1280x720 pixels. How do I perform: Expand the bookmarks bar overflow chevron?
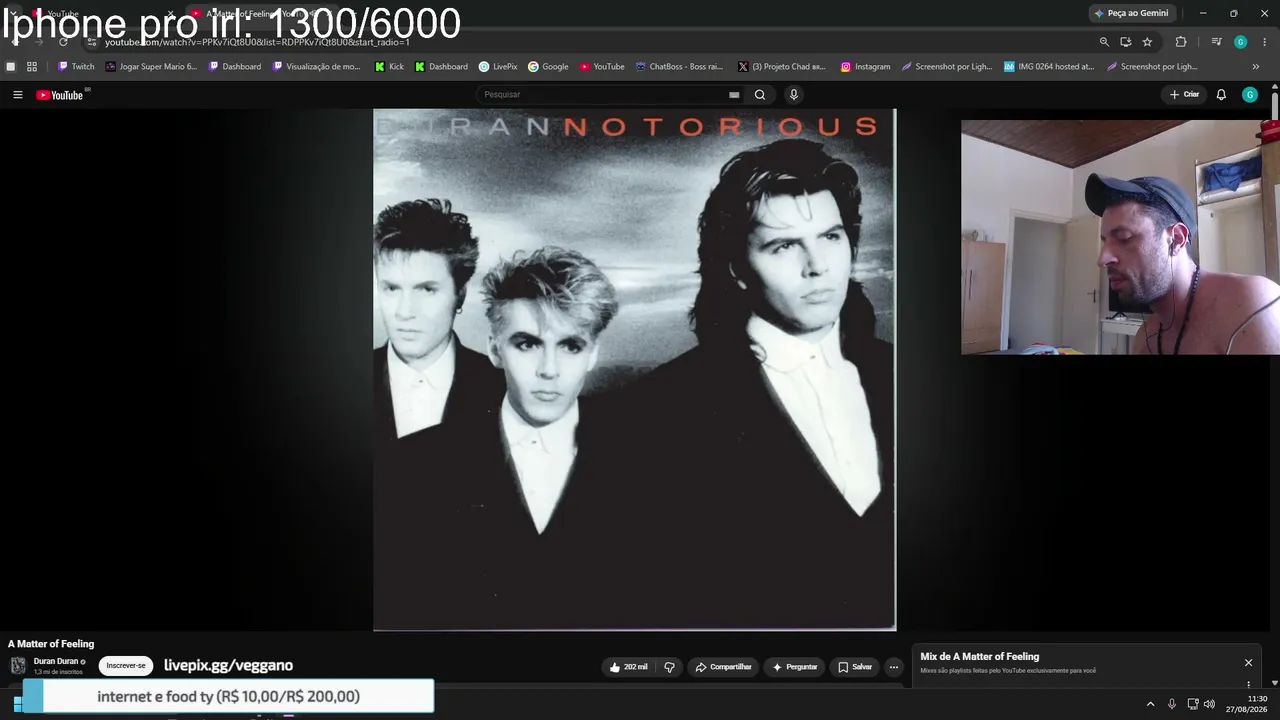pyautogui.click(x=1256, y=67)
